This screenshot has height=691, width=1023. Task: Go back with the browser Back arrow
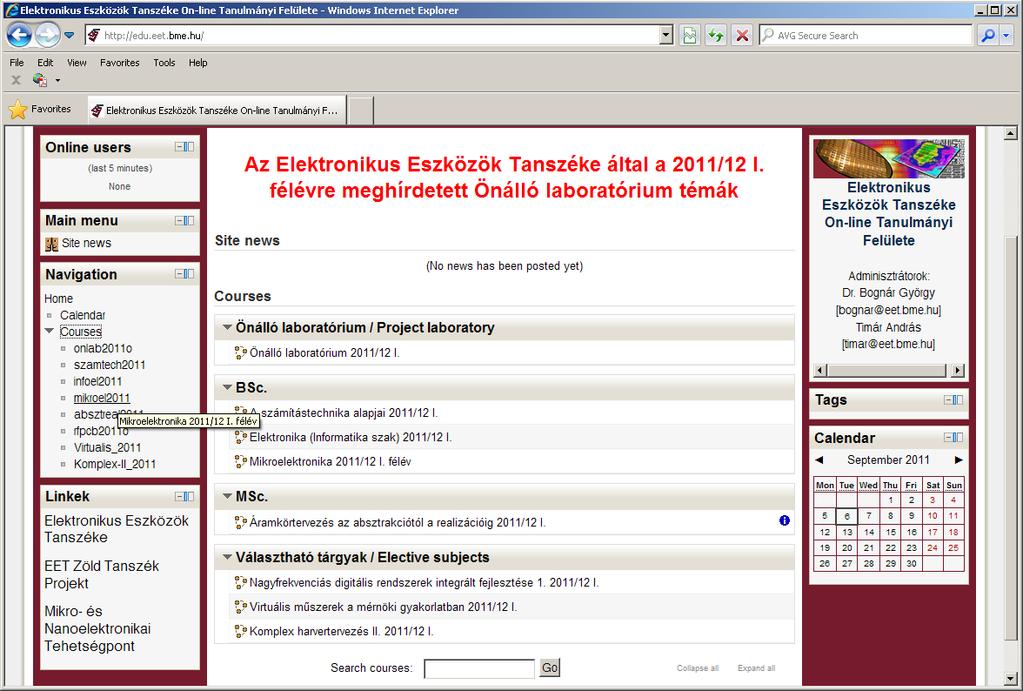tap(20, 35)
